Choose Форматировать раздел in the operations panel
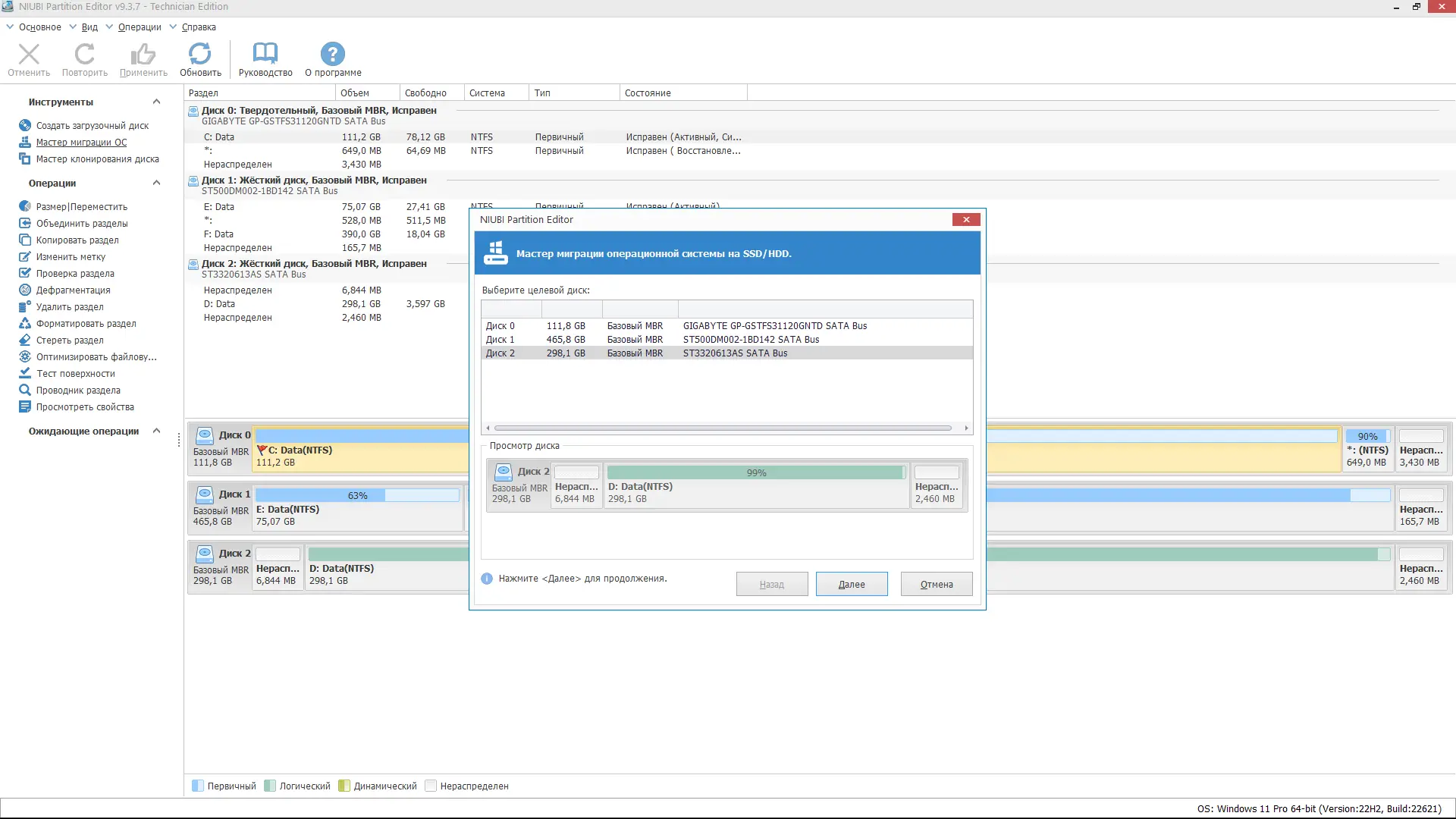Image resolution: width=1456 pixels, height=819 pixels. (86, 324)
